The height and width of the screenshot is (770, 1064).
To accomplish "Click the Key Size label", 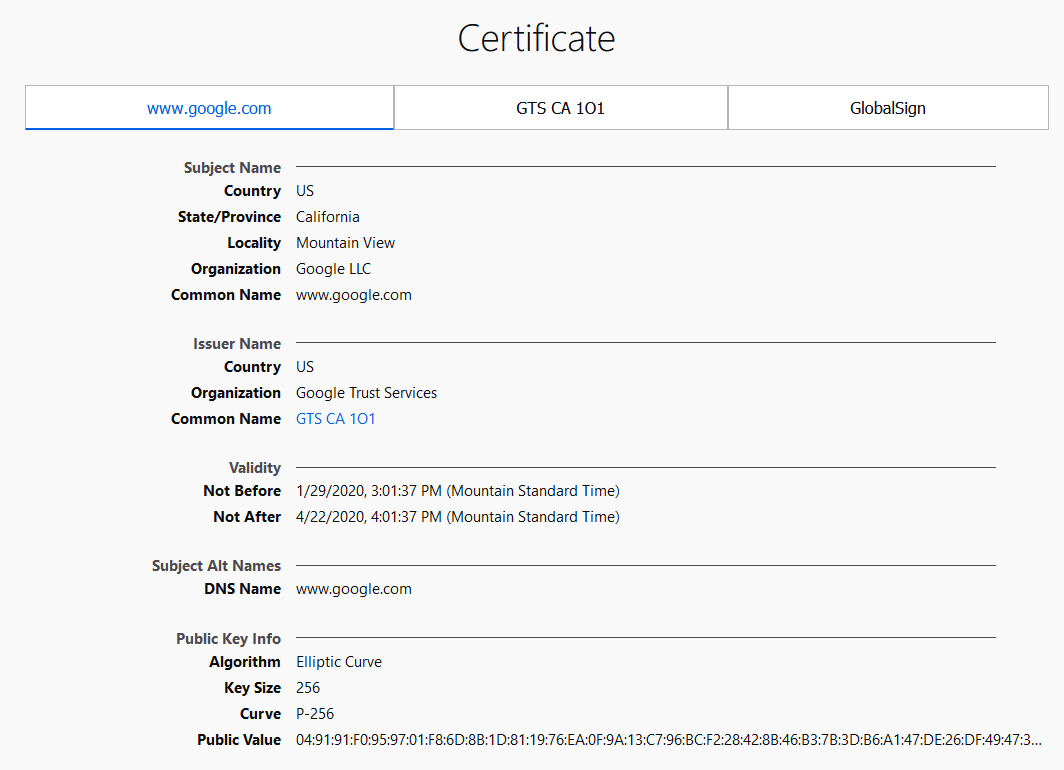I will (x=252, y=688).
